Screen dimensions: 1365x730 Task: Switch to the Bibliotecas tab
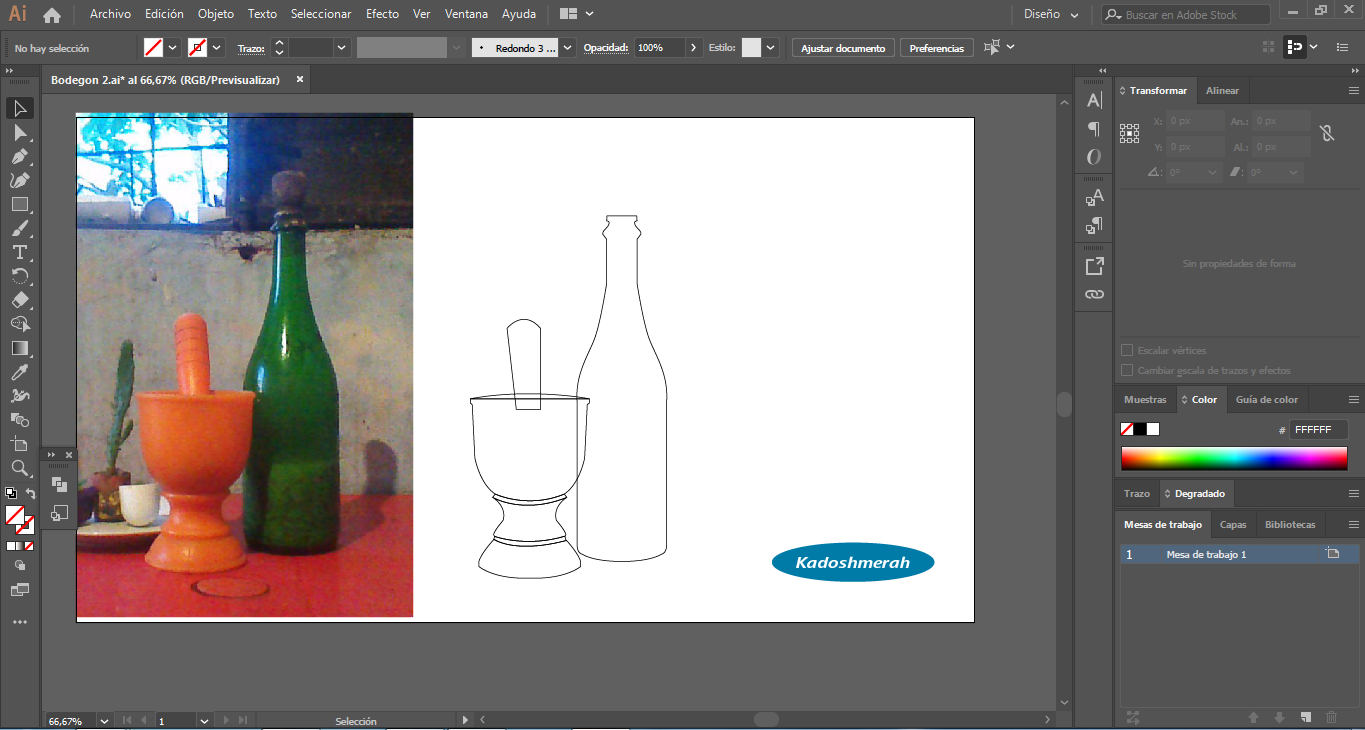pyautogui.click(x=1290, y=525)
